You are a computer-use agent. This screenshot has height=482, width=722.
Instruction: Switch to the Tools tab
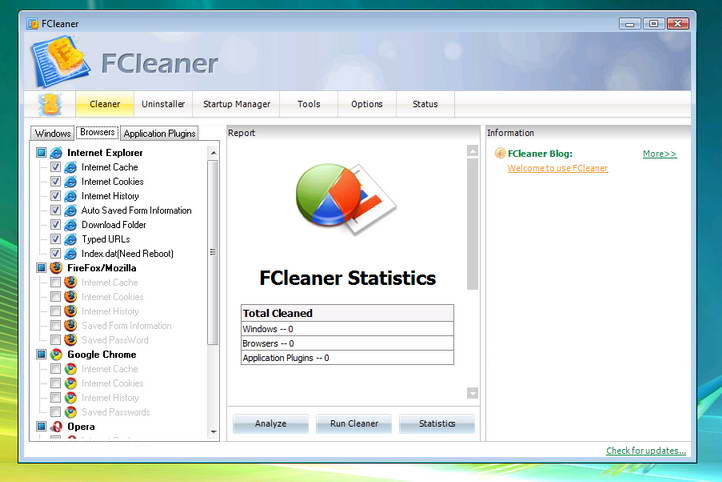tap(309, 104)
